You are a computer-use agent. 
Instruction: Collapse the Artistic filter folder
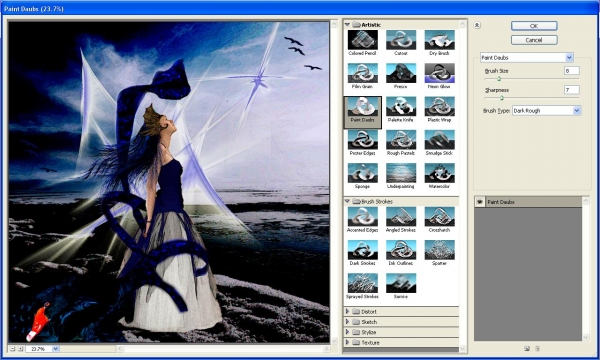click(347, 24)
